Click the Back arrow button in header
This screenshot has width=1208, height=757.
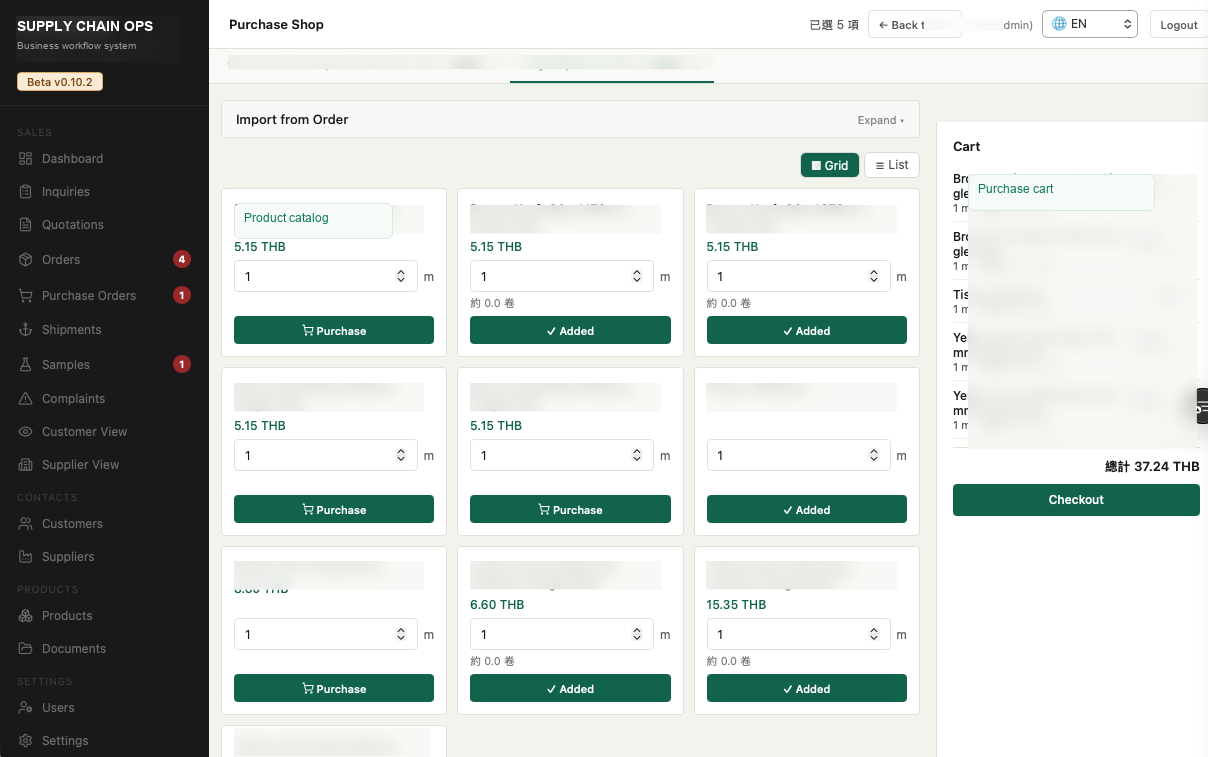click(x=915, y=24)
